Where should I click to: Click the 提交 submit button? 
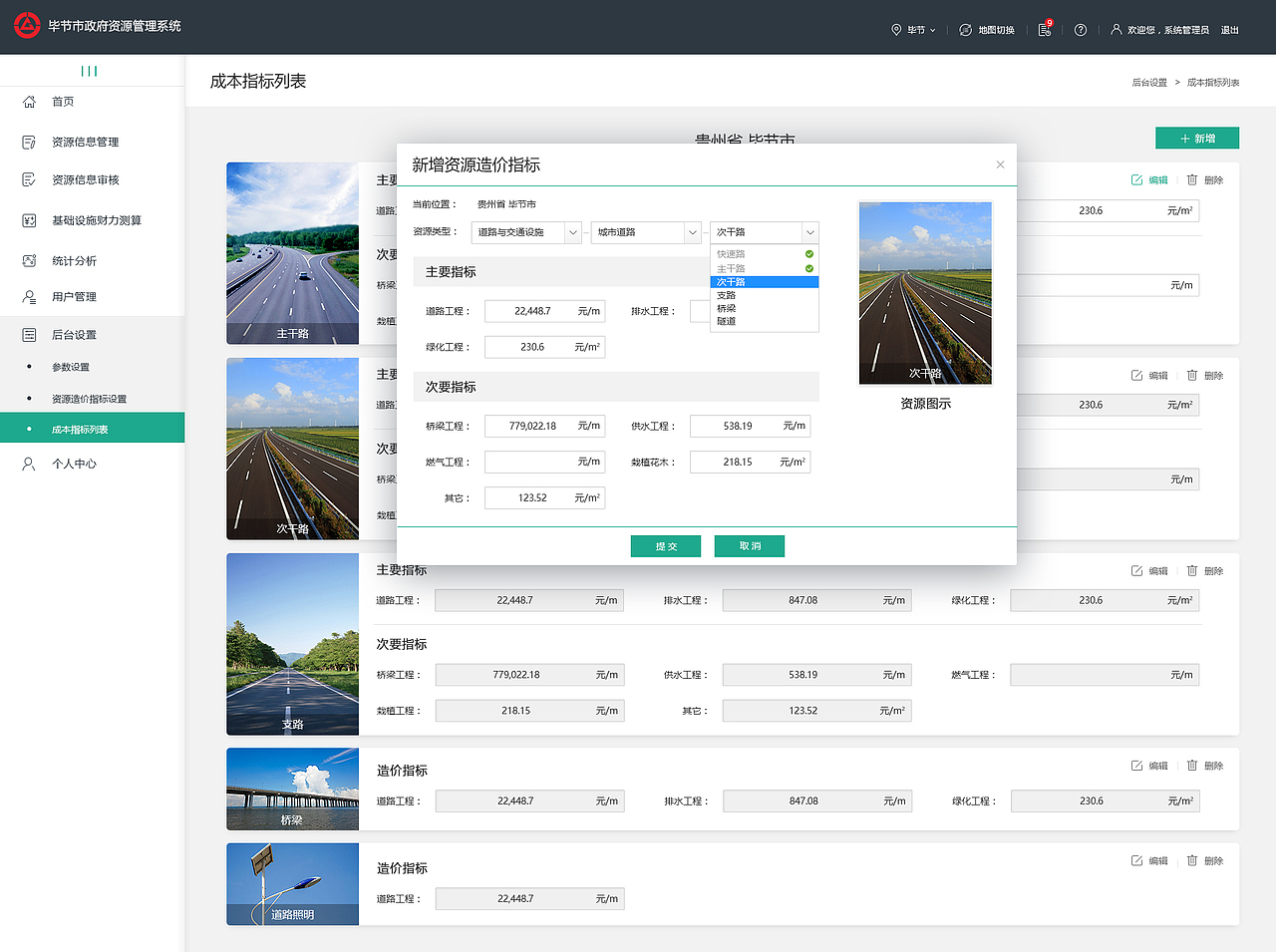[666, 546]
